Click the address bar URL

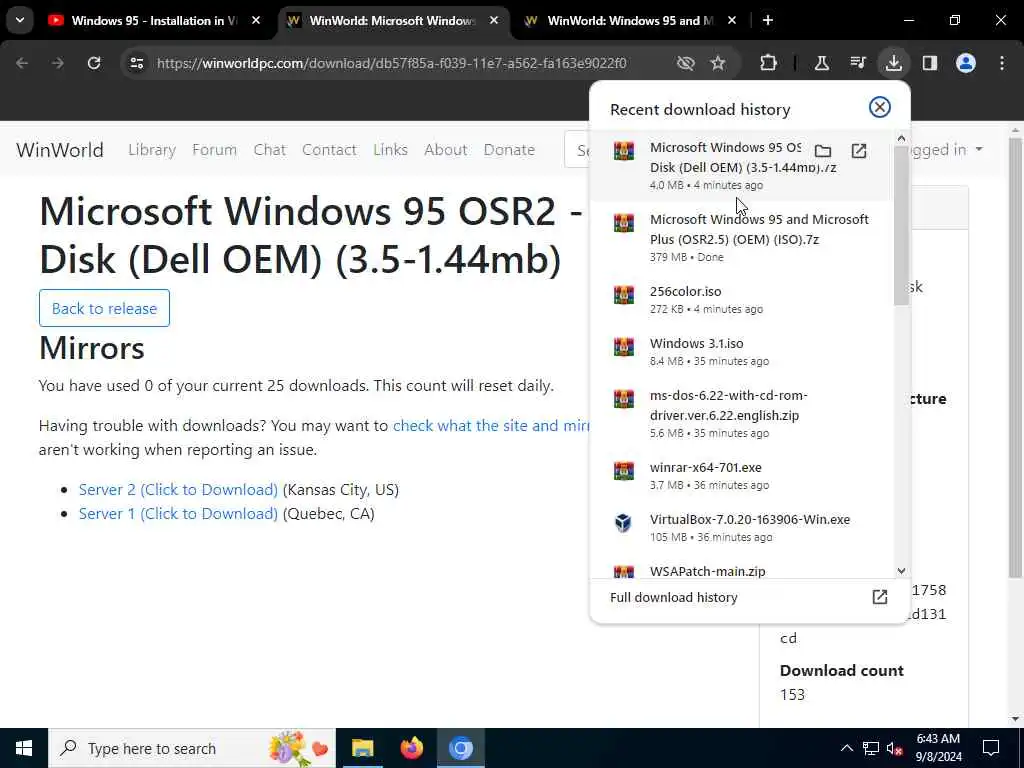[391, 63]
